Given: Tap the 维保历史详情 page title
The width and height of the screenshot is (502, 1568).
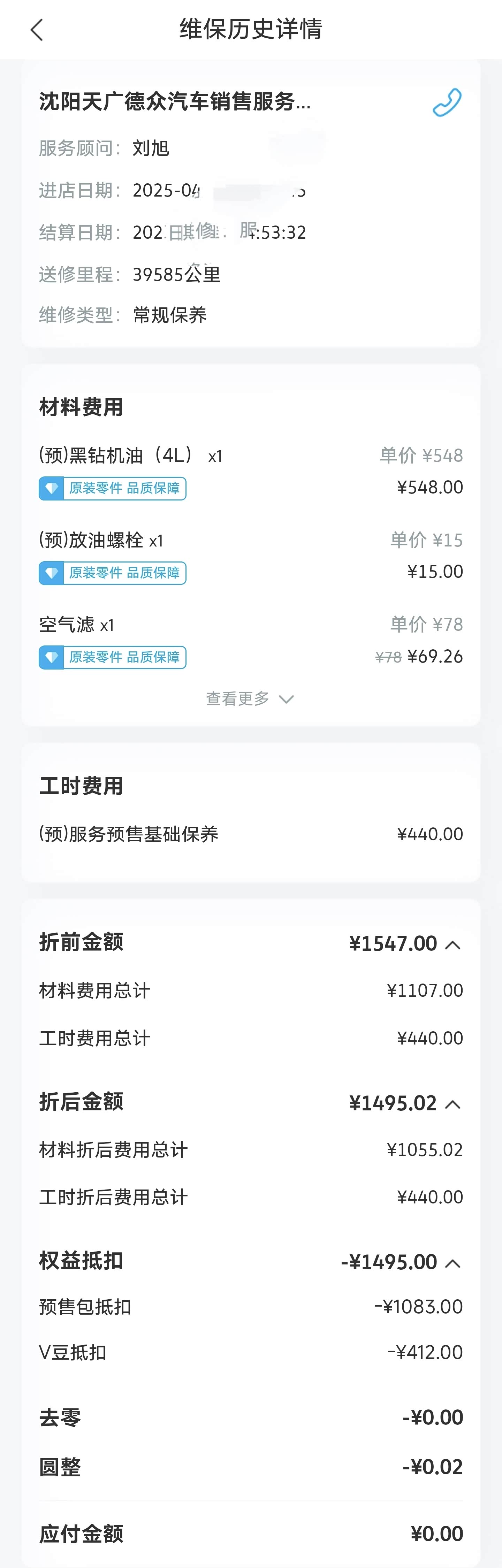Looking at the screenshot, I should pos(251,29).
